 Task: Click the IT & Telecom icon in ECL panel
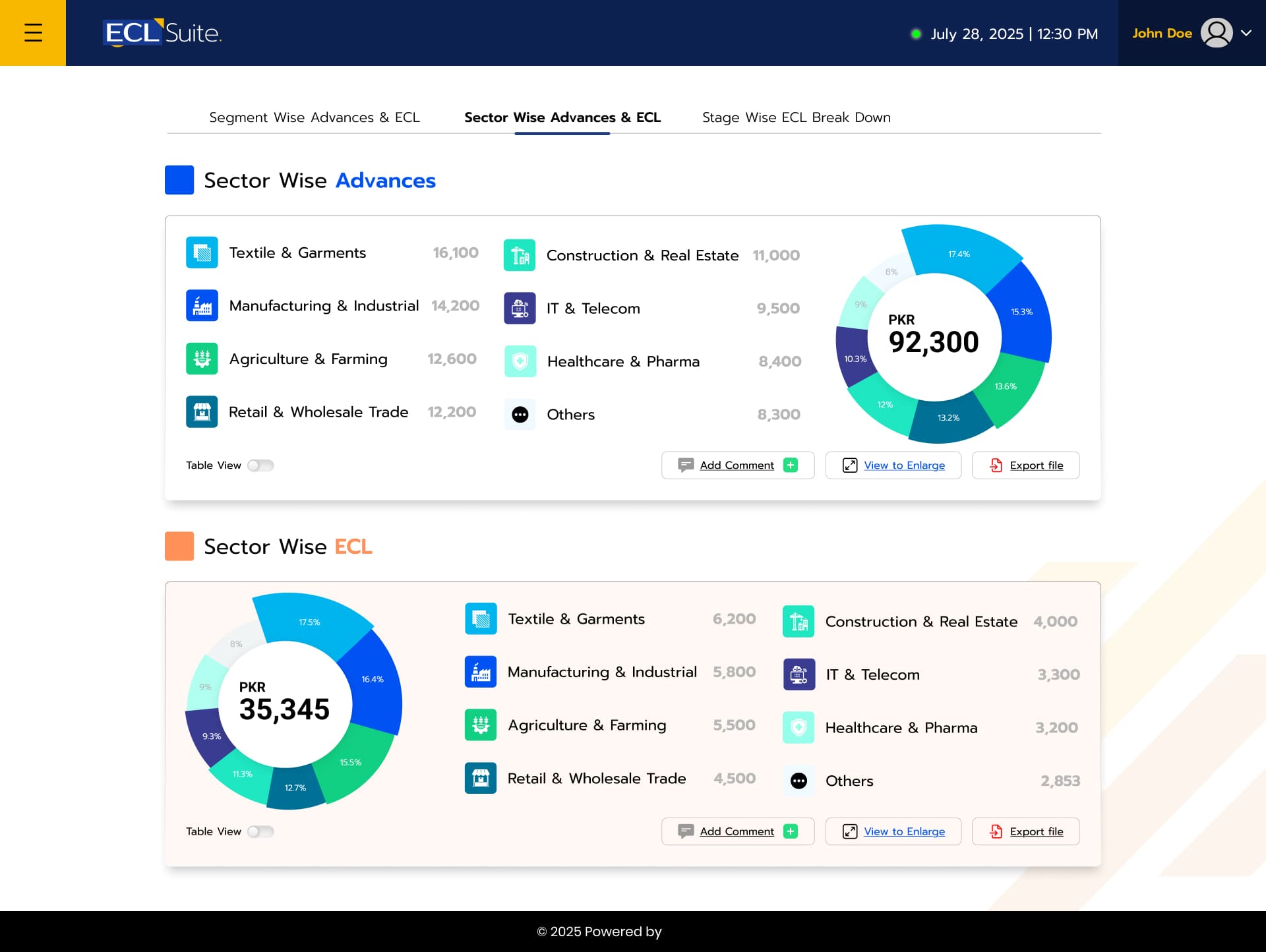[799, 674]
